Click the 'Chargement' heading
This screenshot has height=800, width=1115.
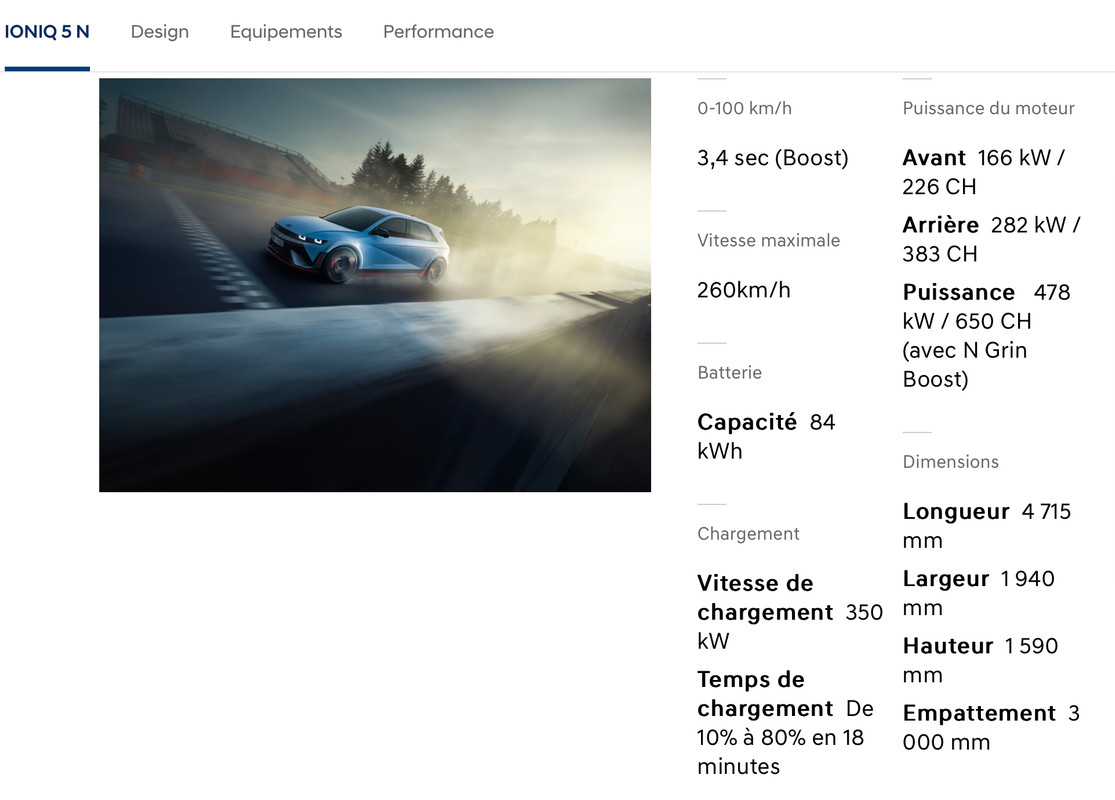[748, 533]
